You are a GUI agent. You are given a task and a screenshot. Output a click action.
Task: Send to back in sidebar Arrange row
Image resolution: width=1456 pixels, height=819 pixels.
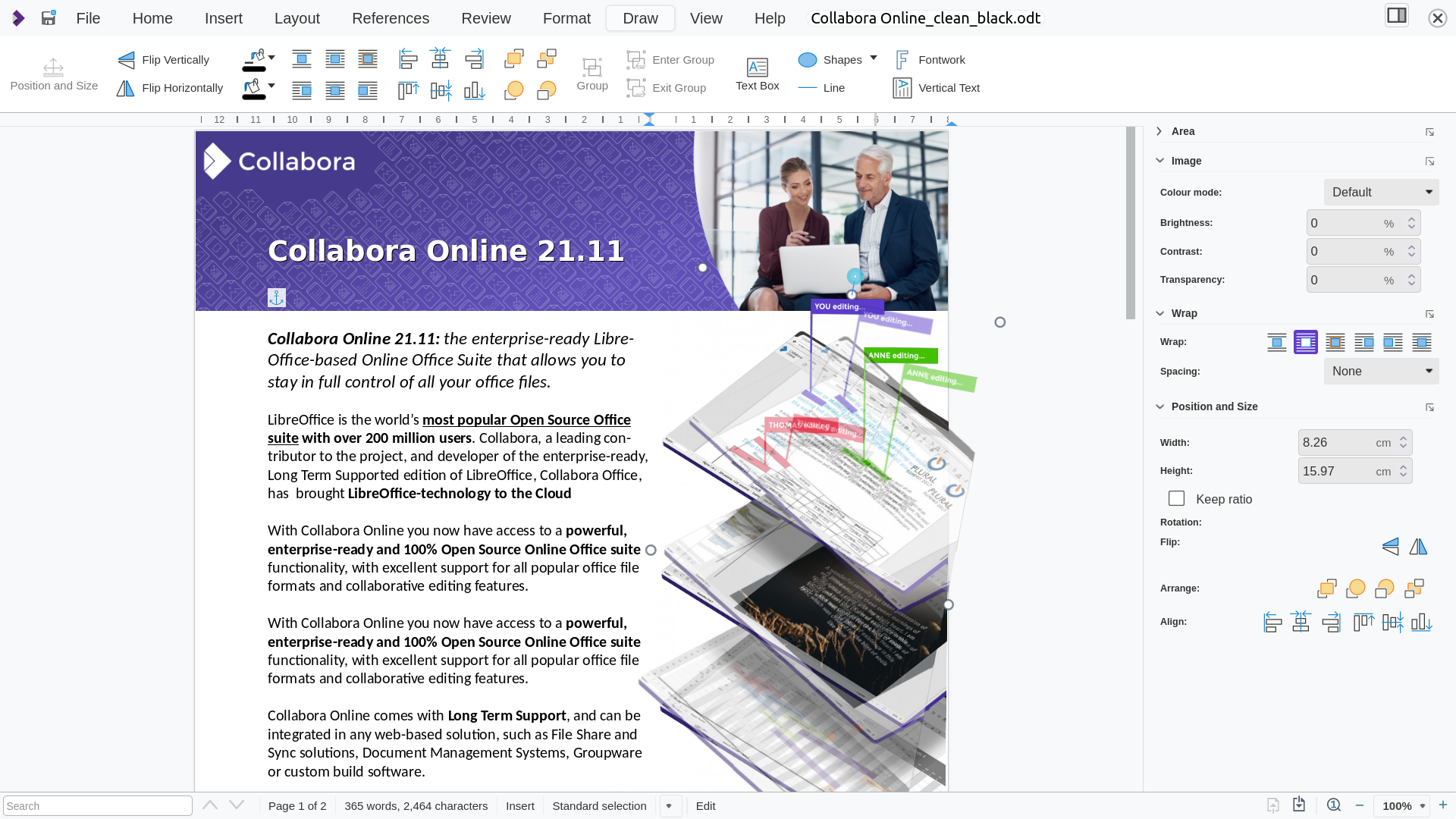[1414, 588]
